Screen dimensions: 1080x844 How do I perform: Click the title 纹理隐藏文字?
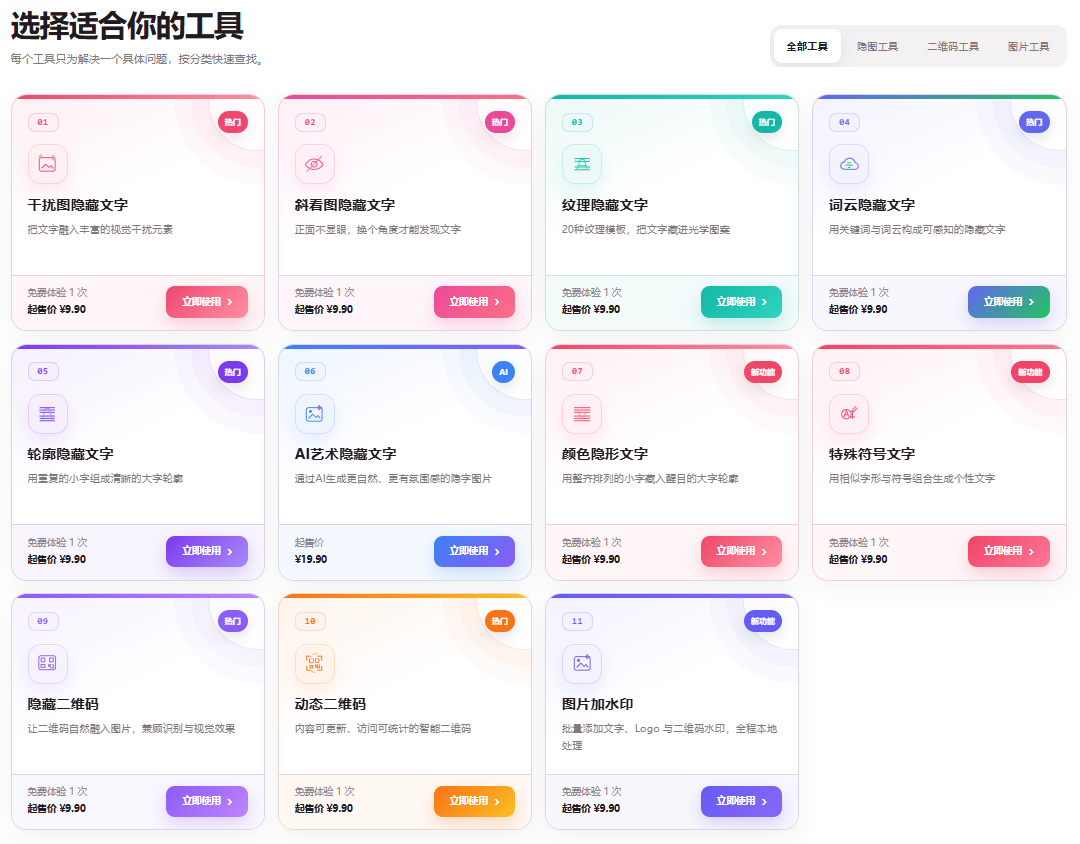tap(605, 205)
